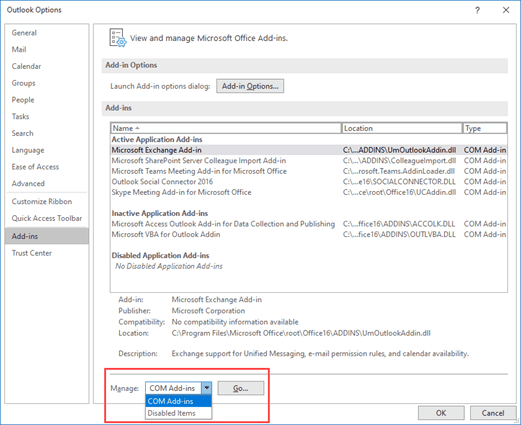The height and width of the screenshot is (425, 521).
Task: Close the Outlook Options dialog
Action: [x=506, y=10]
